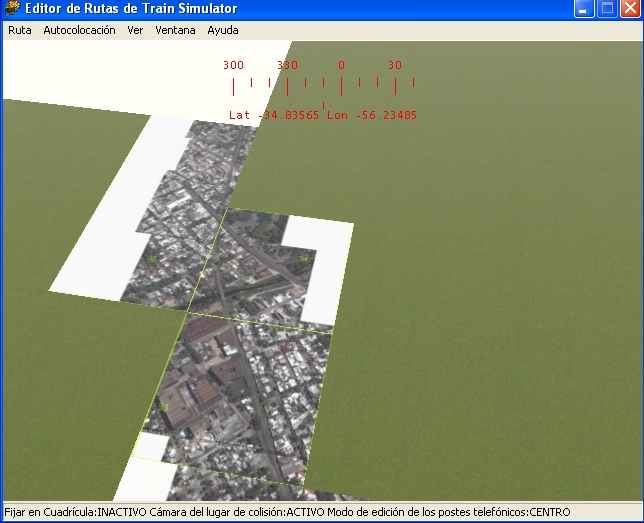Open the Ventana menu

point(175,30)
